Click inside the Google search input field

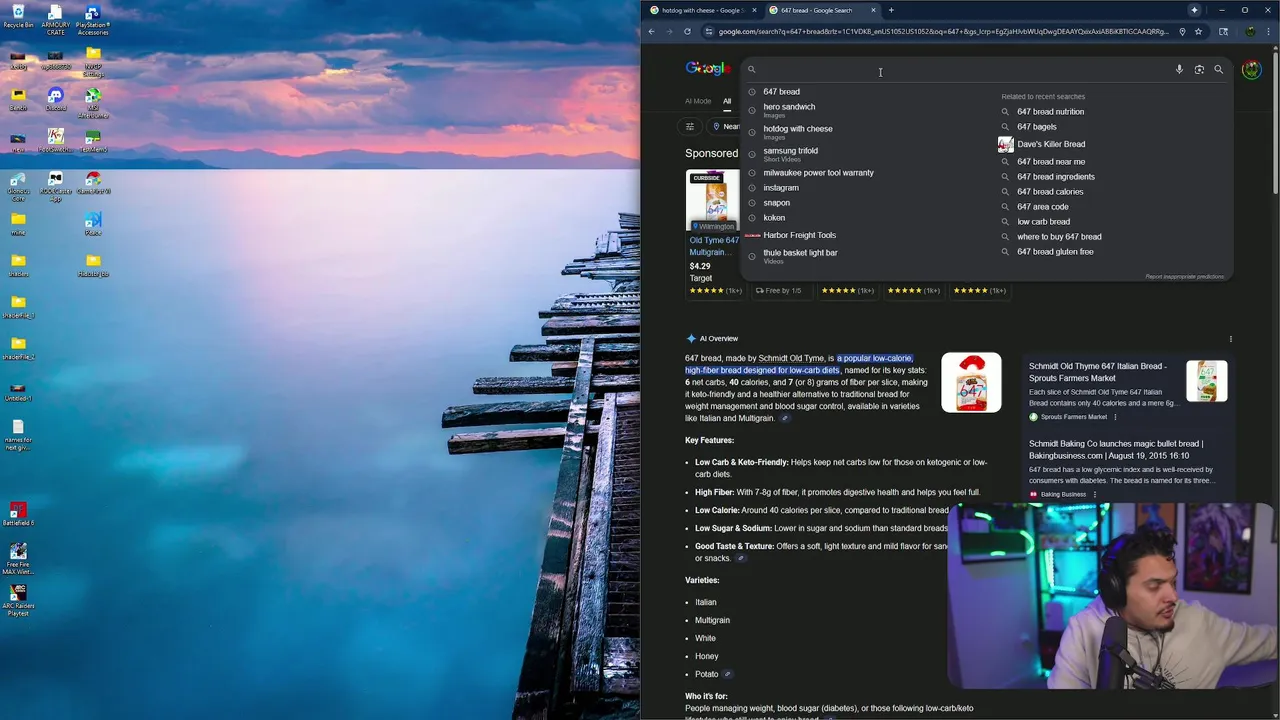pyautogui.click(x=960, y=69)
